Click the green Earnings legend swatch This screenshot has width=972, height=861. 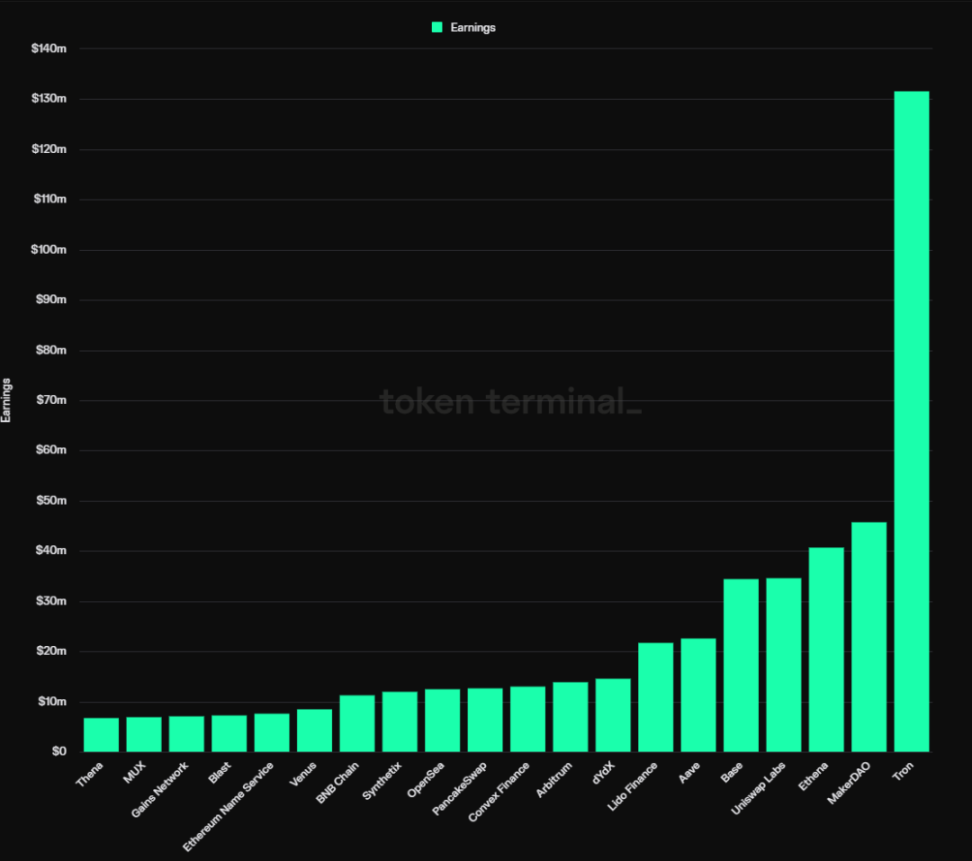coord(437,28)
